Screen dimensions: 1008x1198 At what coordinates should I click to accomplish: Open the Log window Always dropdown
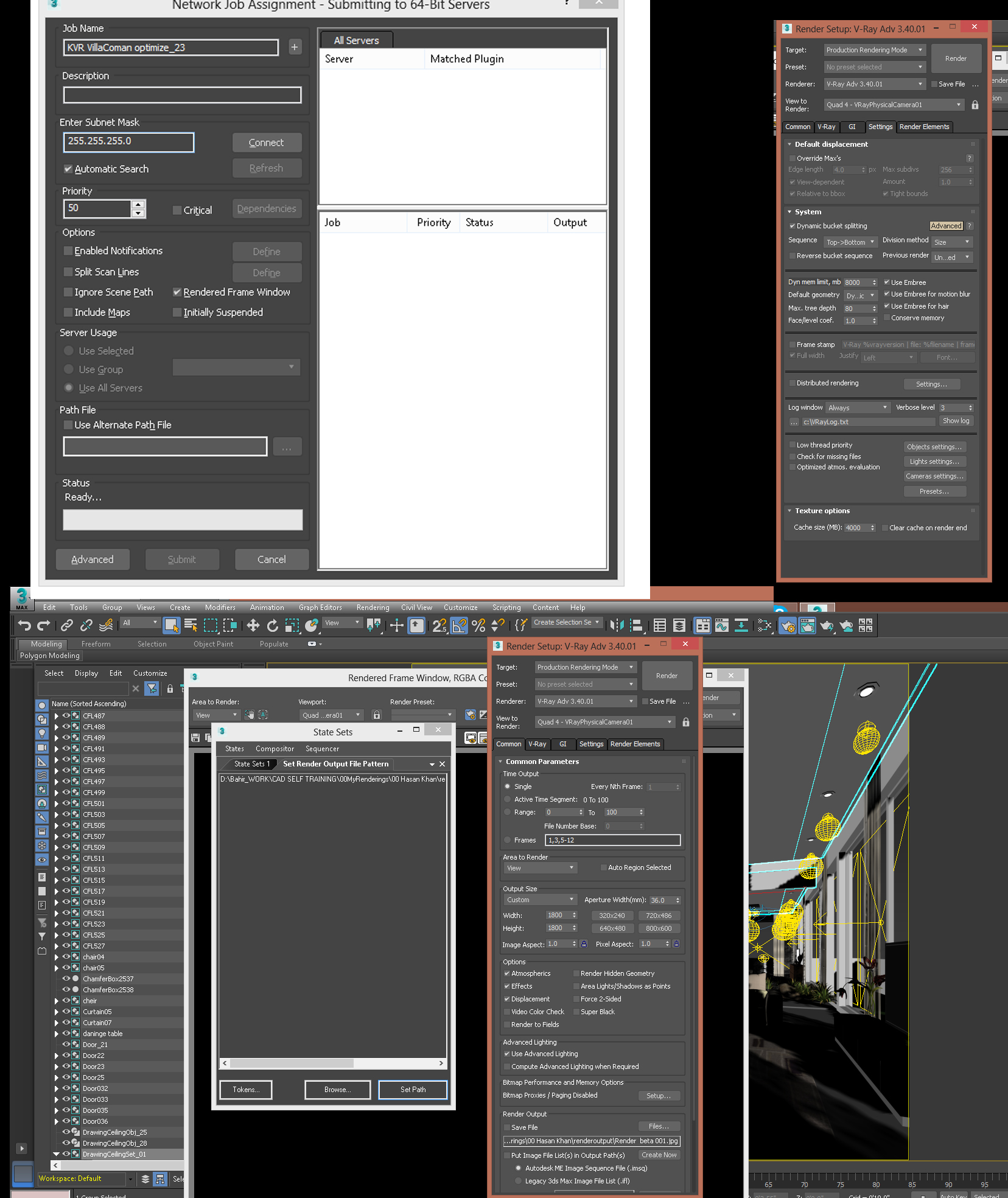coord(858,407)
